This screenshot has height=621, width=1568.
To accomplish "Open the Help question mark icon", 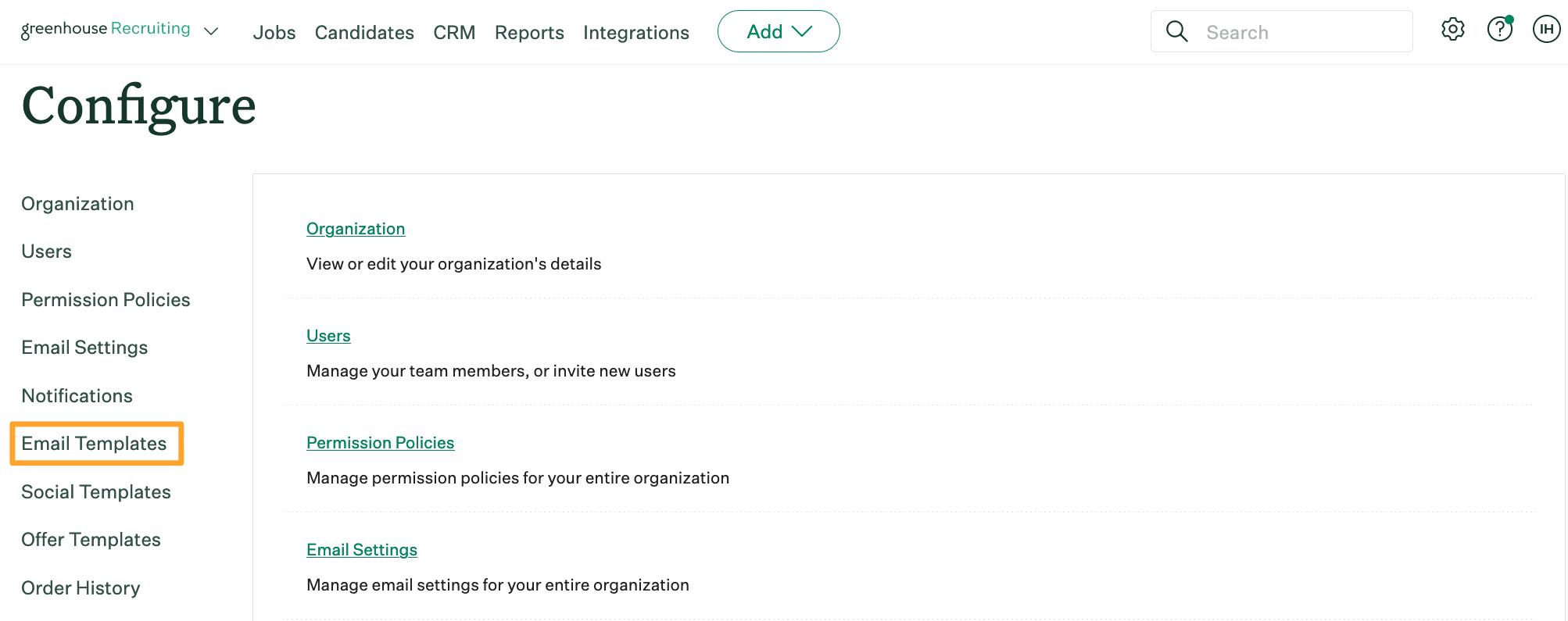I will (x=1499, y=30).
